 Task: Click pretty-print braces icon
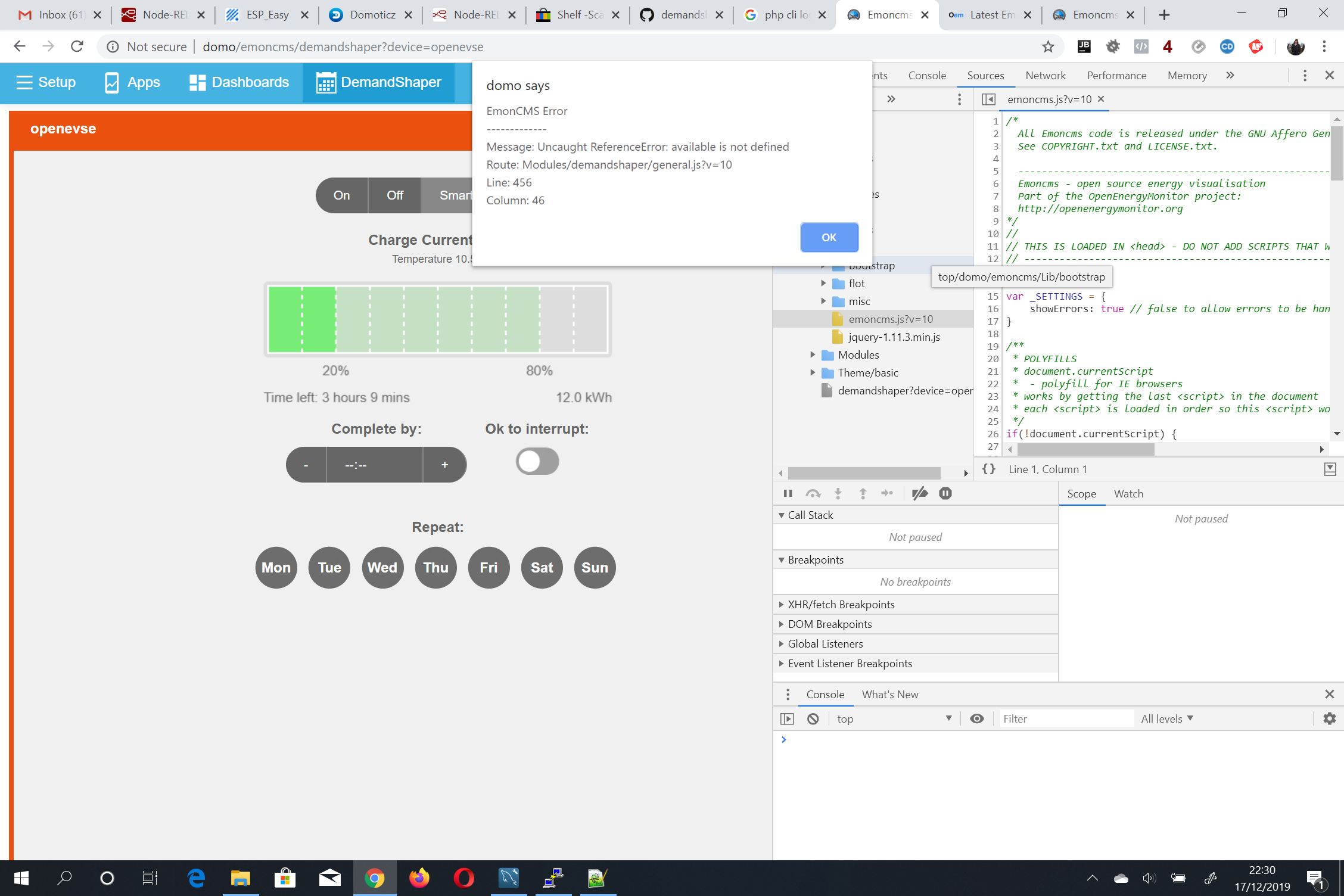[x=989, y=469]
